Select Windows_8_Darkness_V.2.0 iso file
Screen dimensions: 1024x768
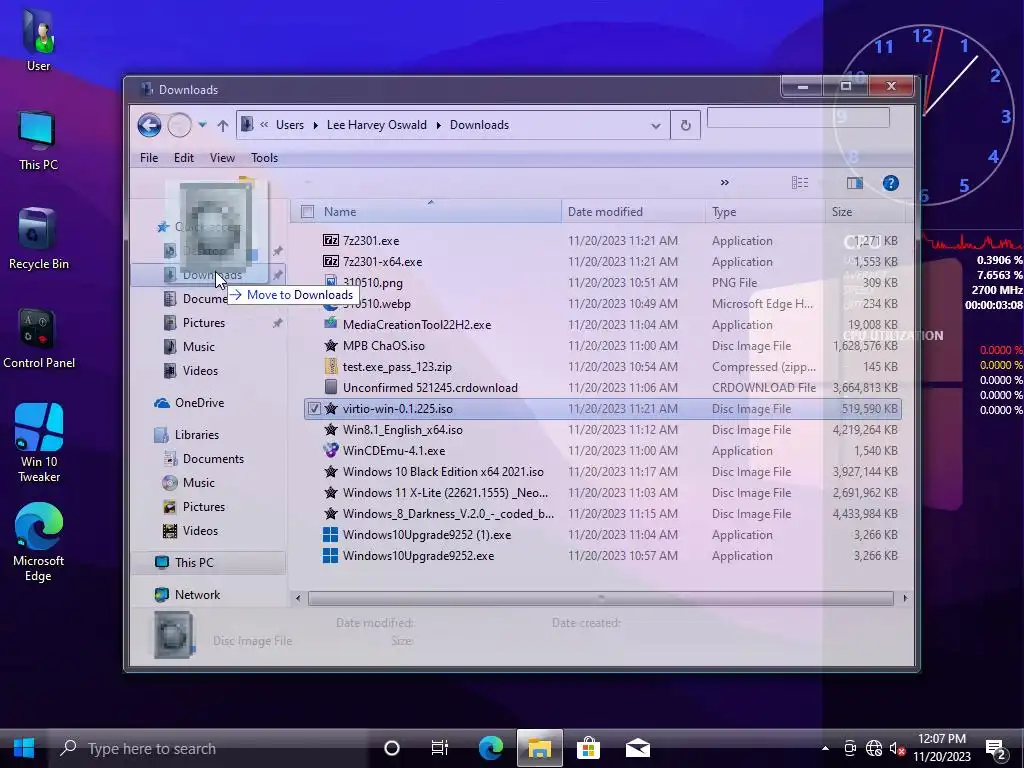click(448, 514)
